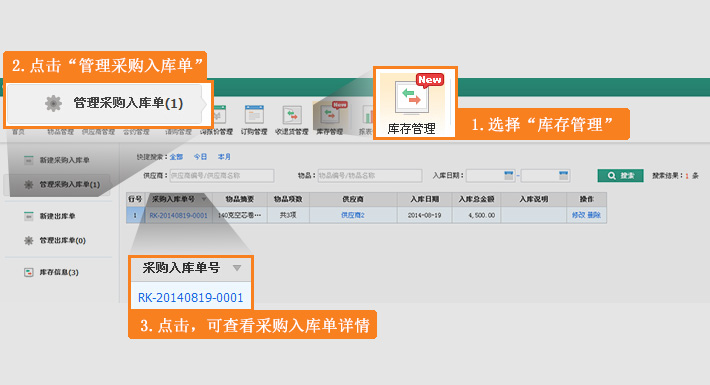Open calendar for 入库日期 start date
The width and height of the screenshot is (710, 385).
(x=509, y=175)
